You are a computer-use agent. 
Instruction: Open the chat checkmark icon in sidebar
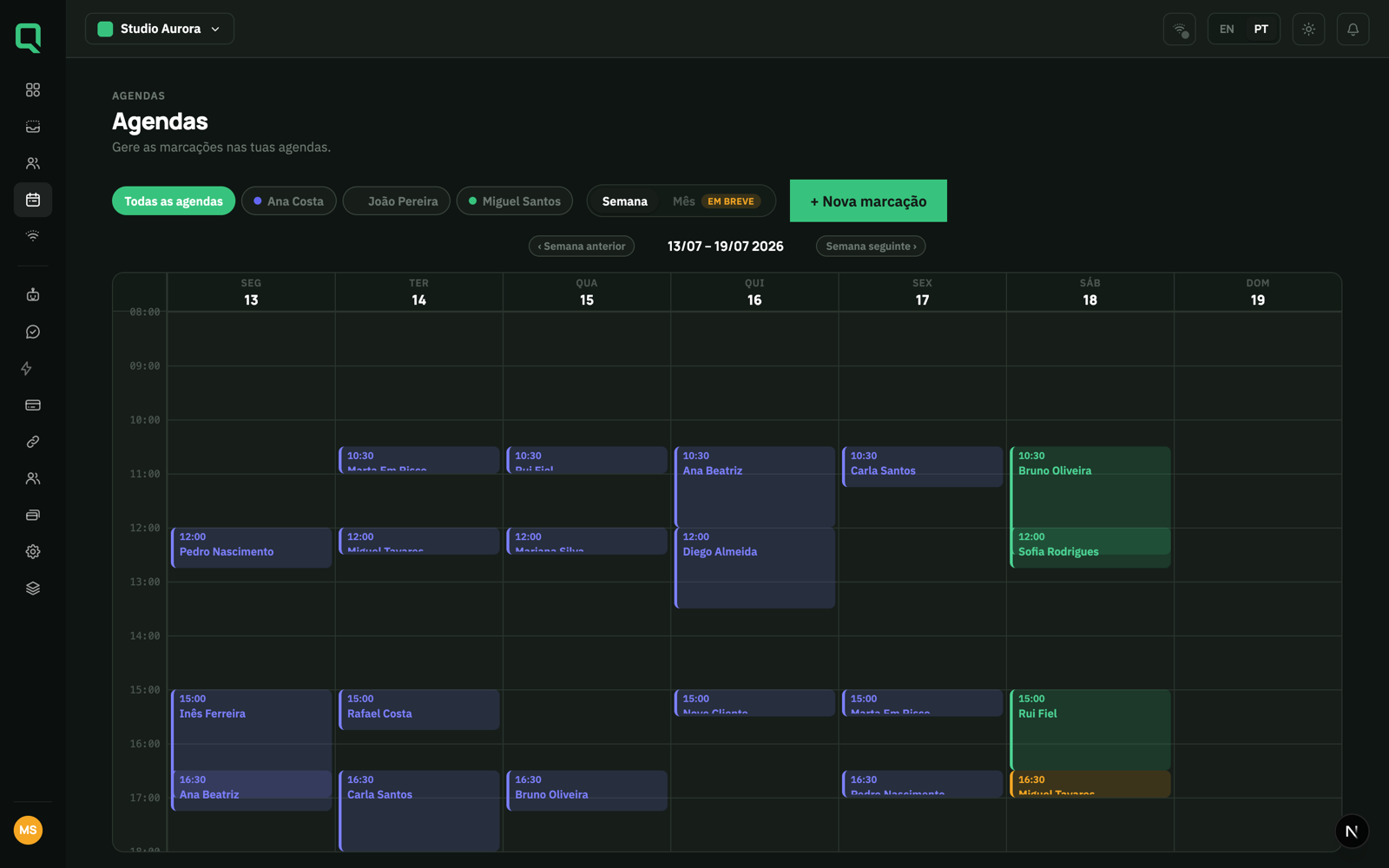tap(33, 332)
